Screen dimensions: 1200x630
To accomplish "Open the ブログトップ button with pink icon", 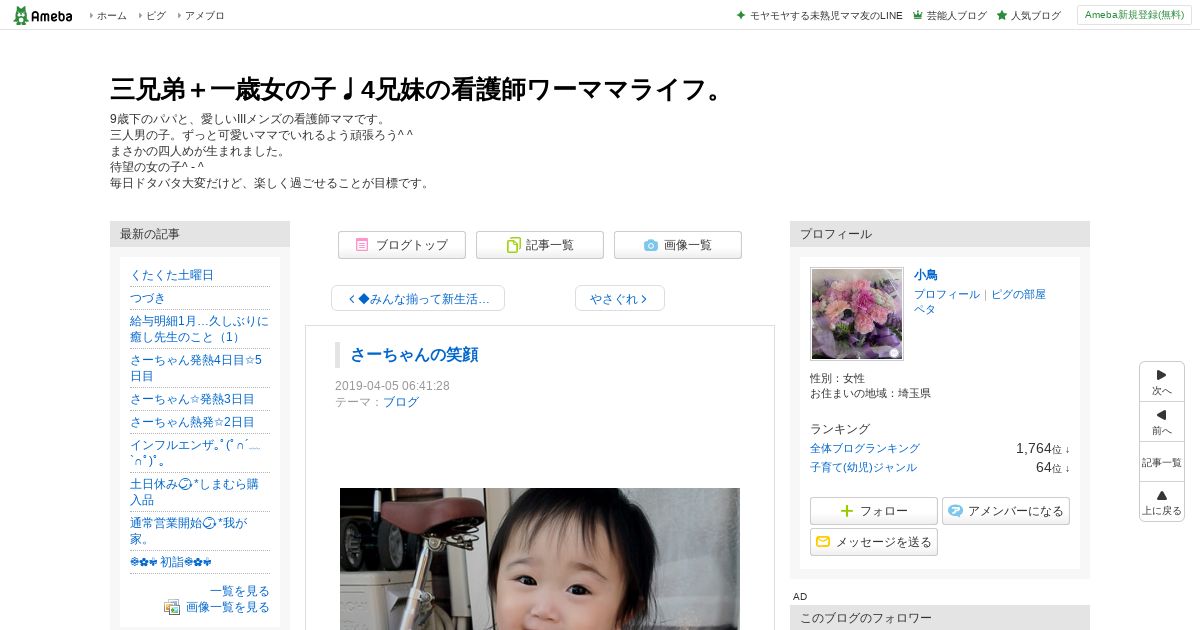I will (402, 245).
